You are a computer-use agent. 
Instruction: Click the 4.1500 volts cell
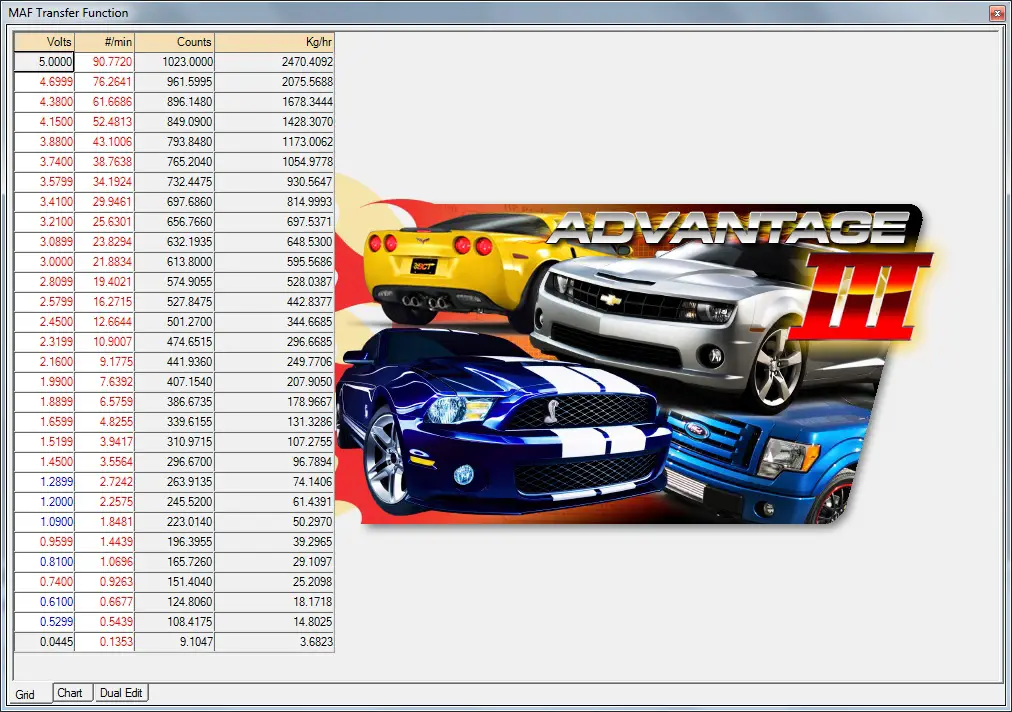click(45, 122)
